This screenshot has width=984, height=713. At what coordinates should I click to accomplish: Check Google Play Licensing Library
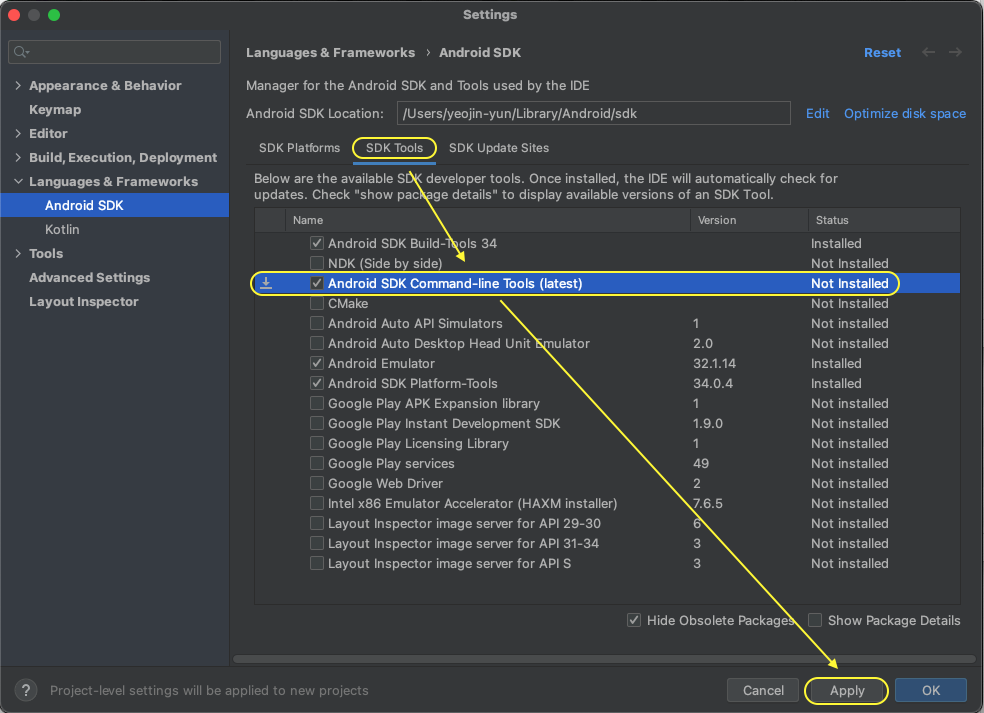[x=317, y=443]
